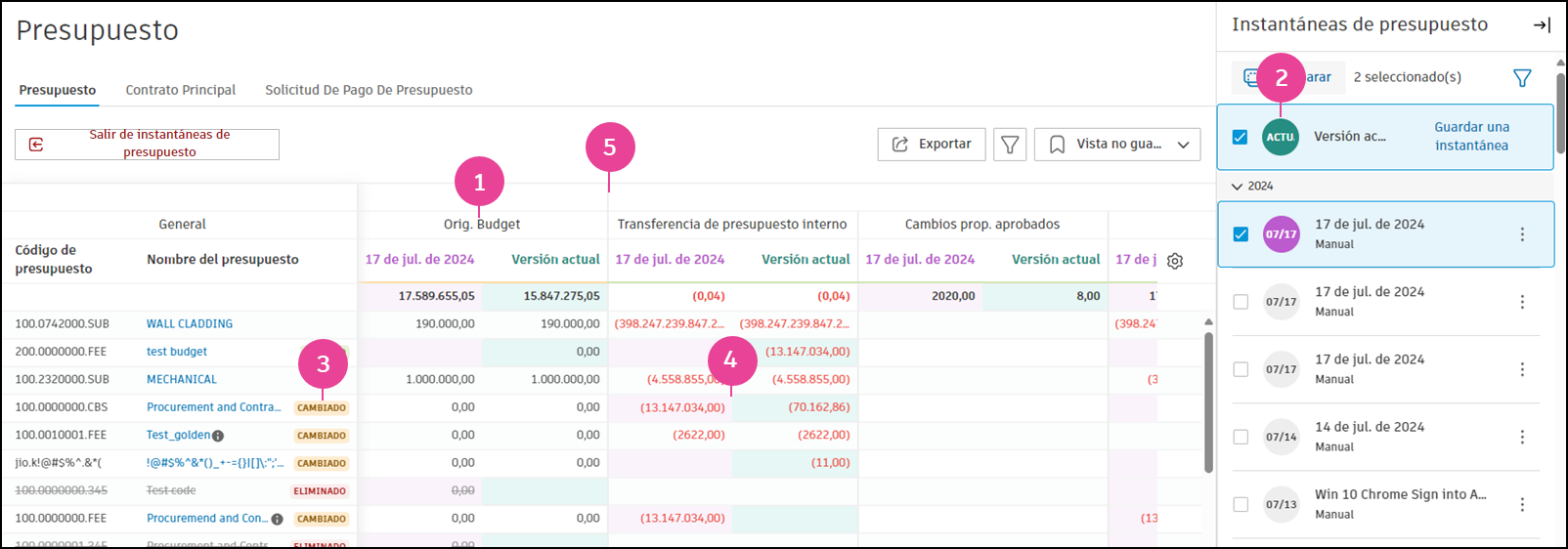Viewport: 1568px width, 549px height.
Task: Click the Nombre del presupuesto header
Action: (x=223, y=260)
